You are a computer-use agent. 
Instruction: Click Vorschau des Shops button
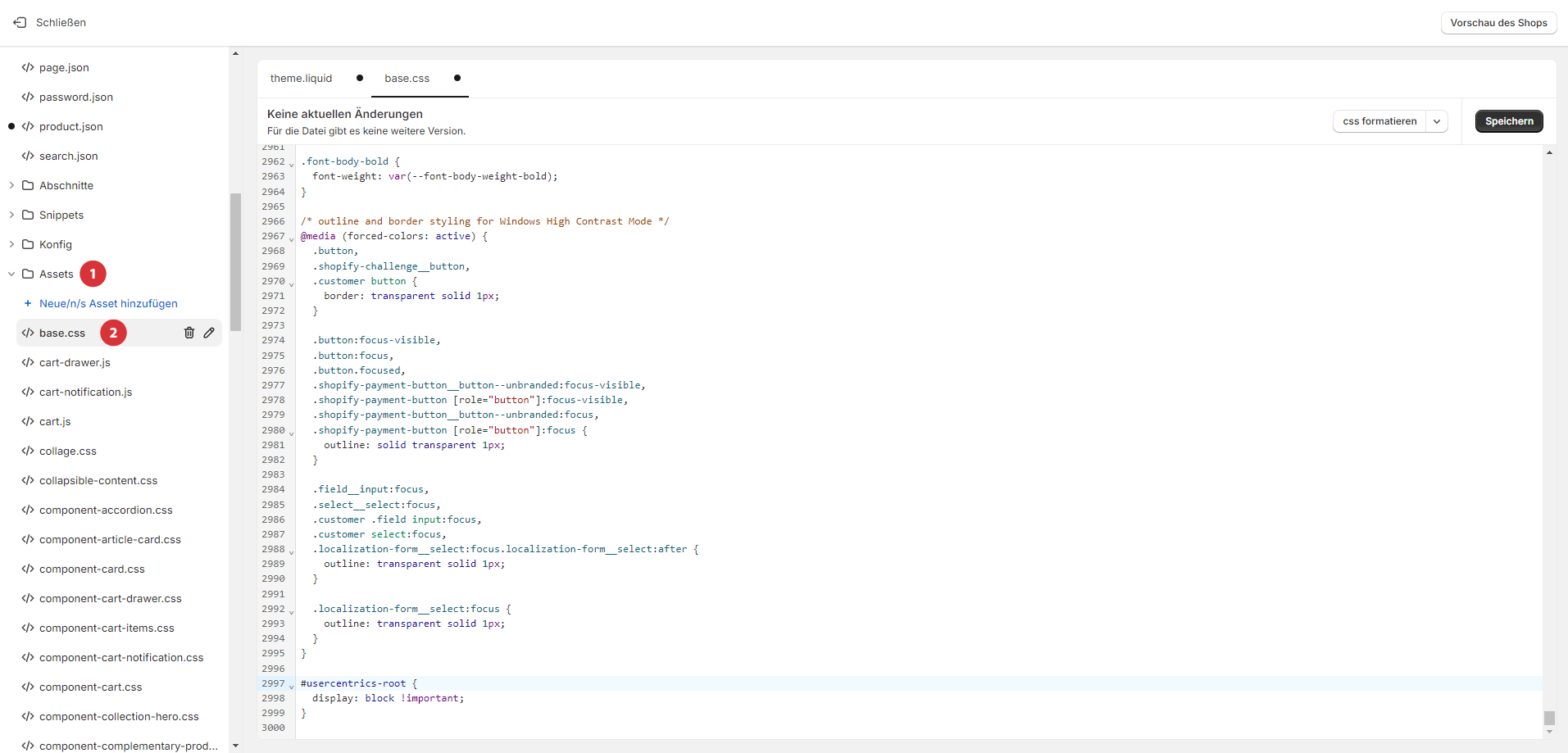click(x=1498, y=23)
